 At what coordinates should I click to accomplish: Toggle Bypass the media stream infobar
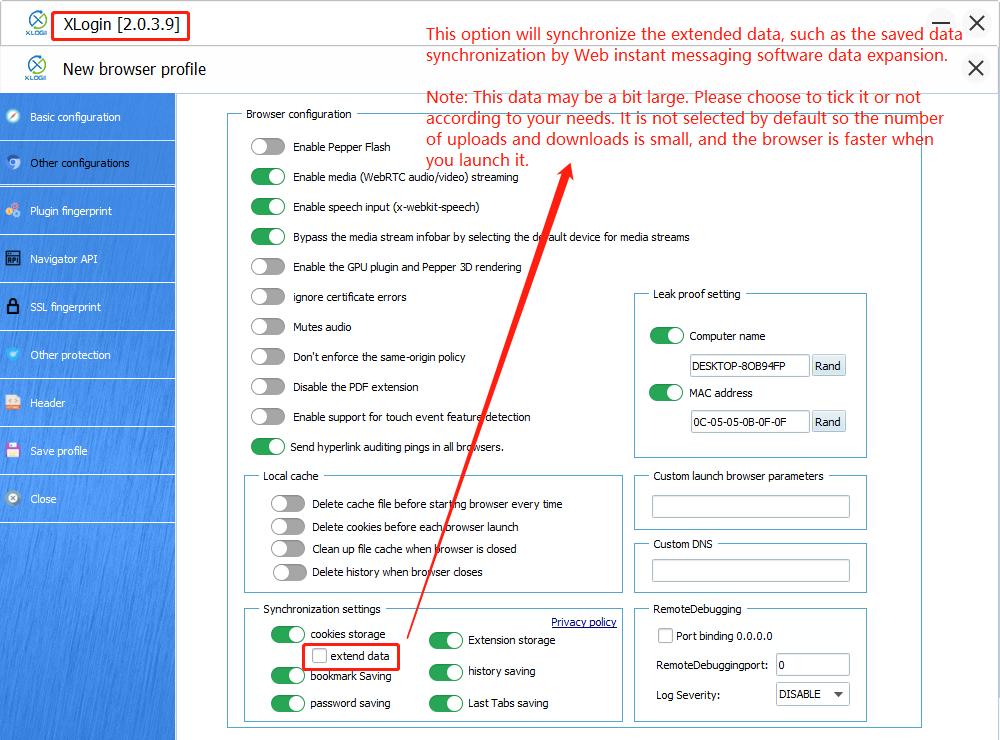pos(268,237)
